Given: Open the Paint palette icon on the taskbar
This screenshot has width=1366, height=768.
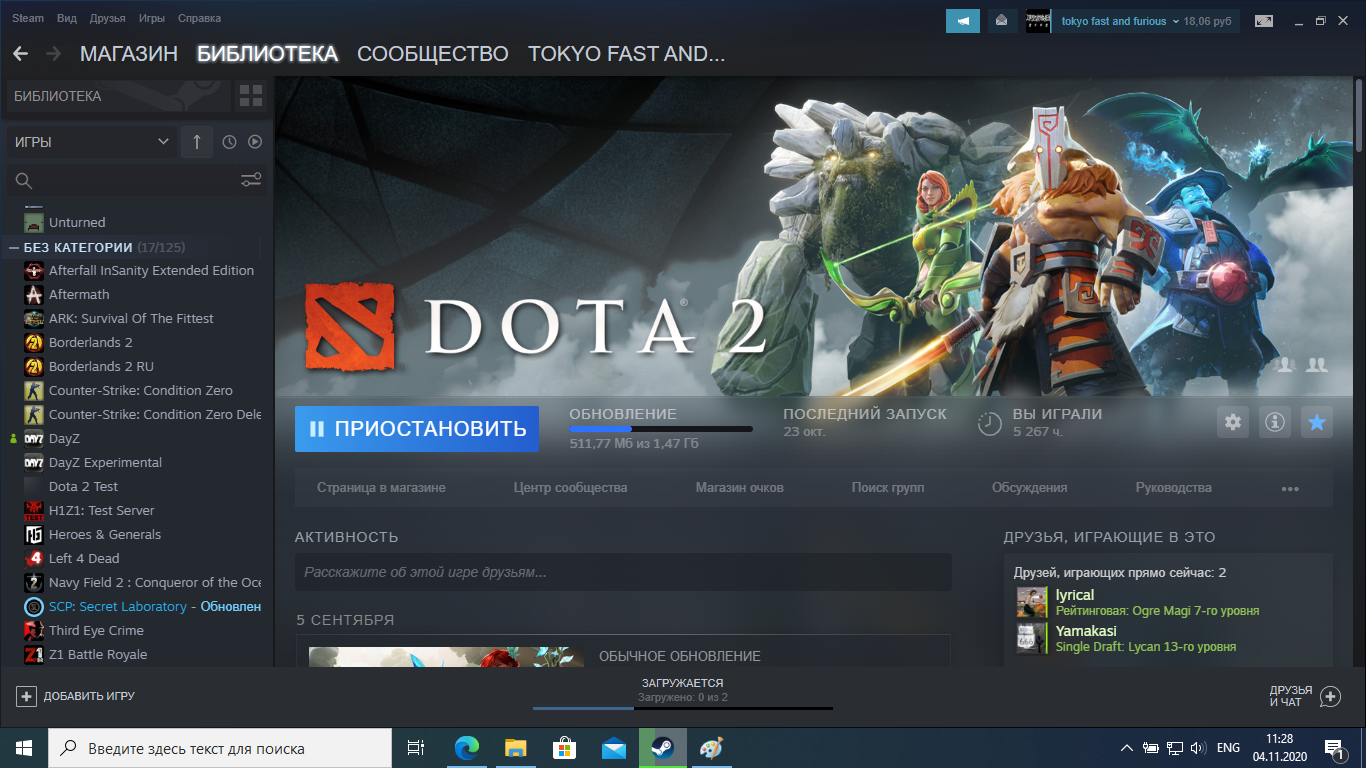Looking at the screenshot, I should [711, 748].
